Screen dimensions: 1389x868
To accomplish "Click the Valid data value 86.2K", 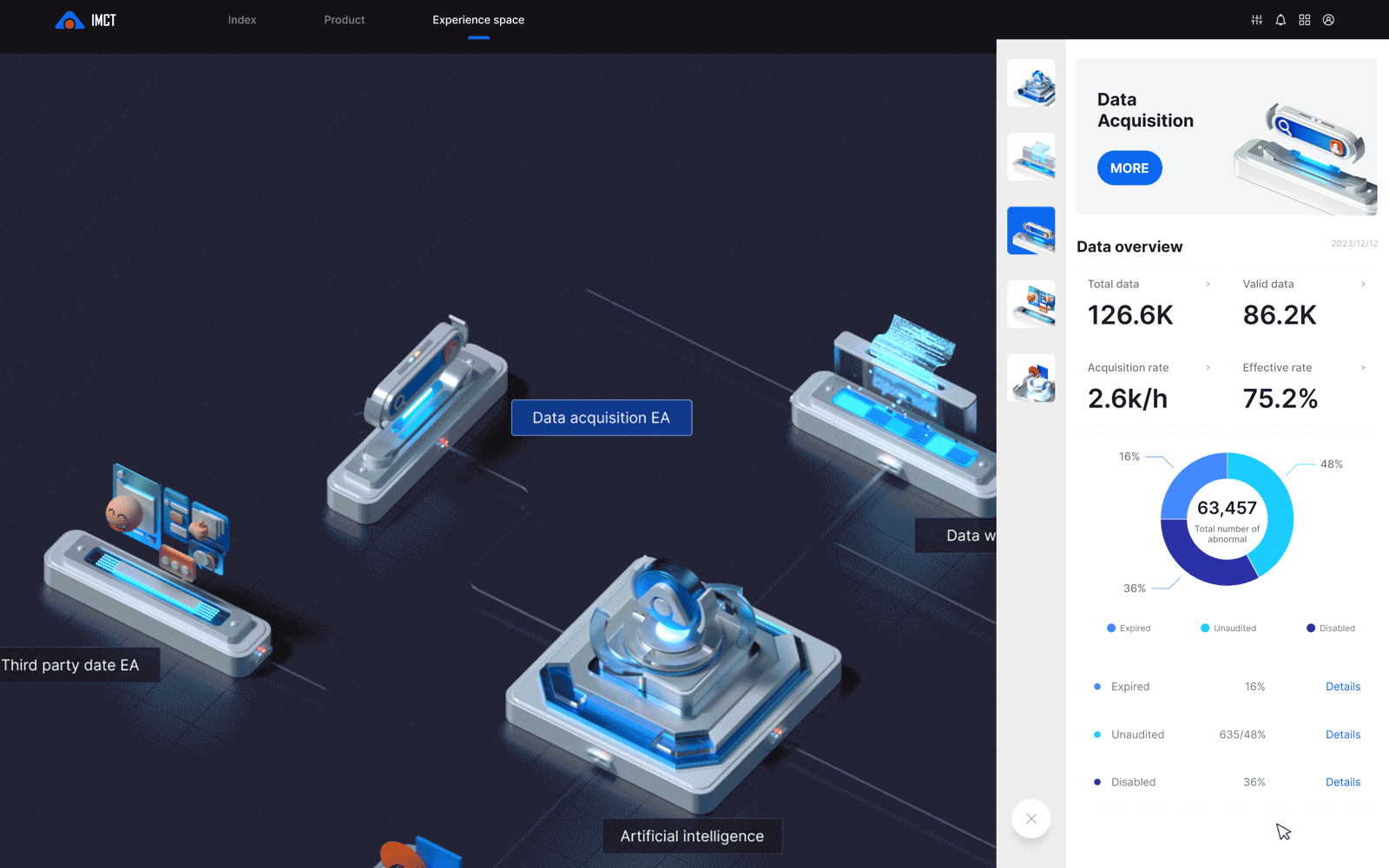I will click(1280, 315).
